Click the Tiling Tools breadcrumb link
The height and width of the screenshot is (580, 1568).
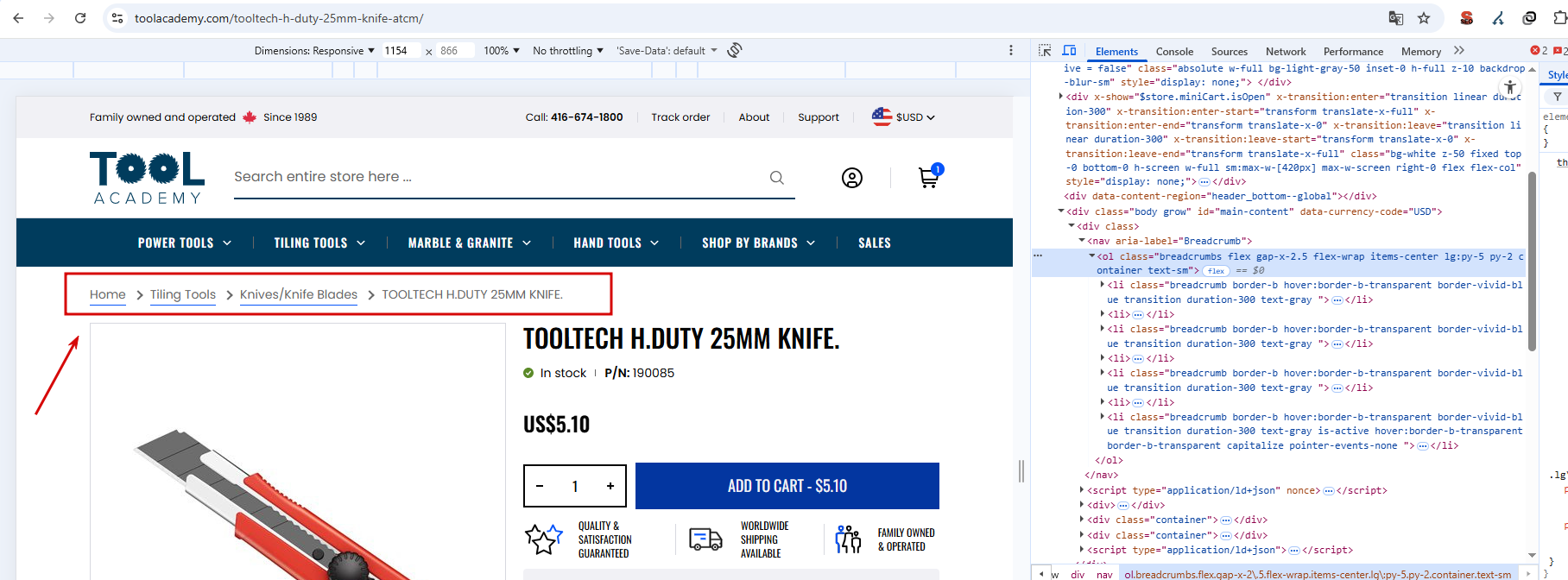(183, 294)
